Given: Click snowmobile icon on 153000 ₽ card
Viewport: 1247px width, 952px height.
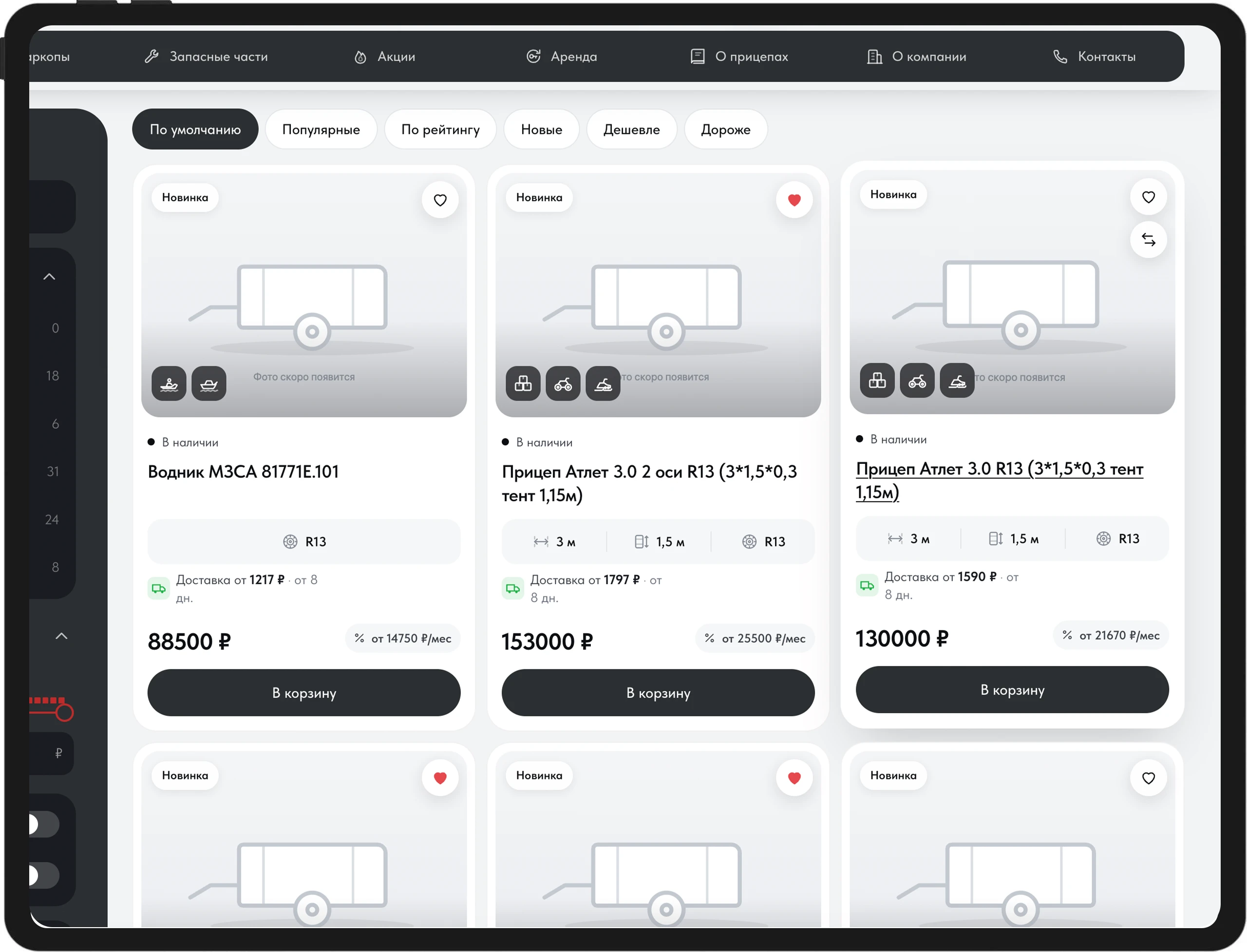Looking at the screenshot, I should 603,383.
